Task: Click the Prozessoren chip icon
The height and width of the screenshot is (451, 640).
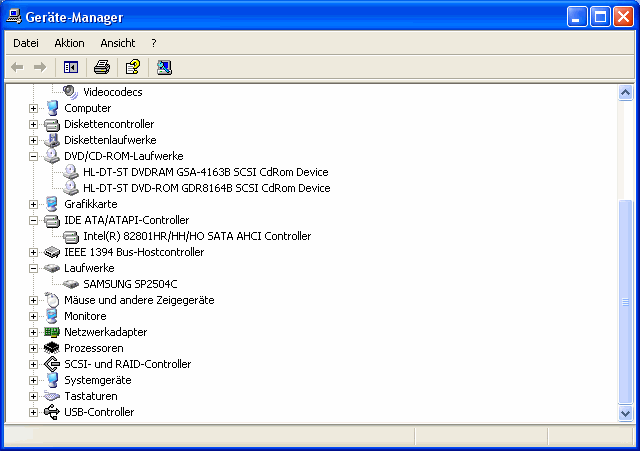Action: point(52,348)
